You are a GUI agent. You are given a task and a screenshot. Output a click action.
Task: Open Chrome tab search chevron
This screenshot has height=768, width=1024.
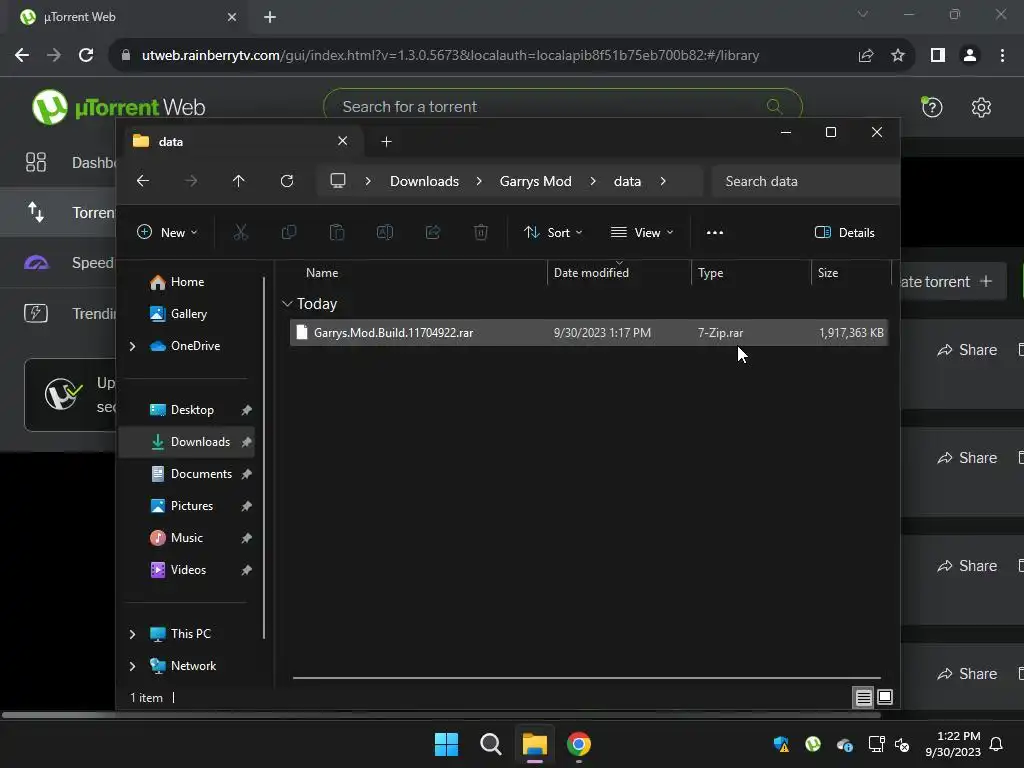tap(863, 14)
